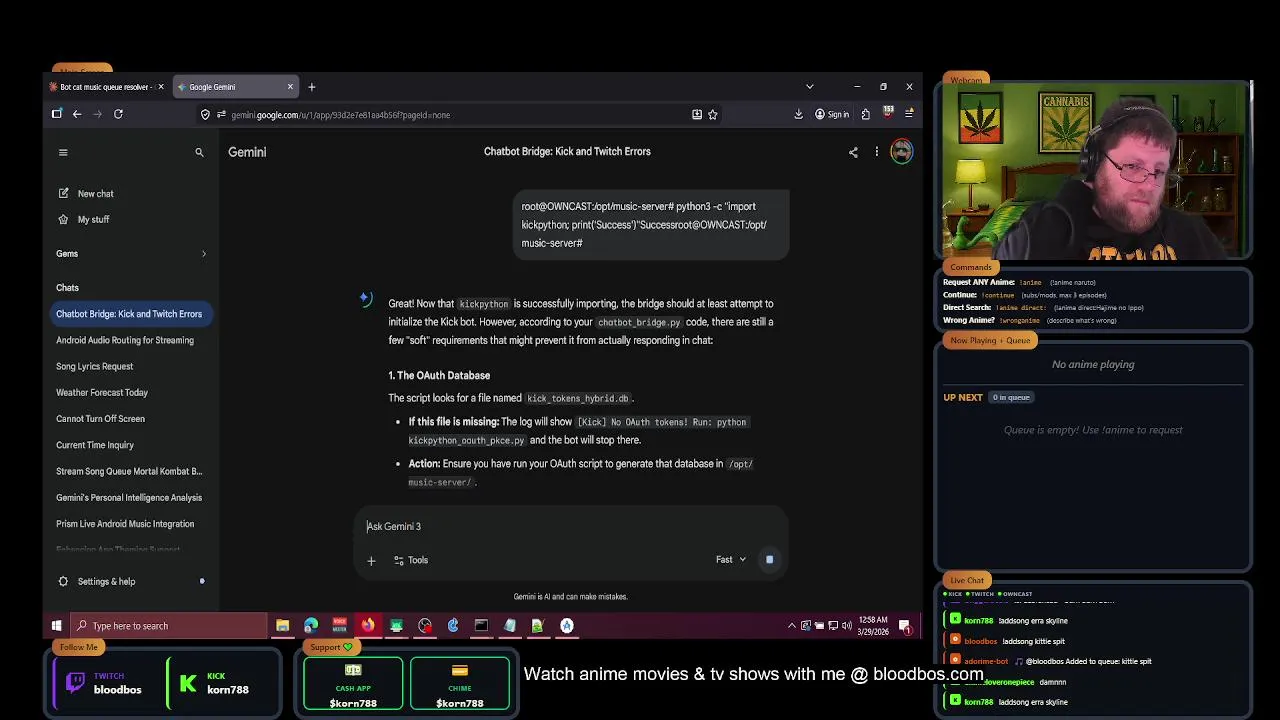Click the Chats section heading

pos(67,288)
